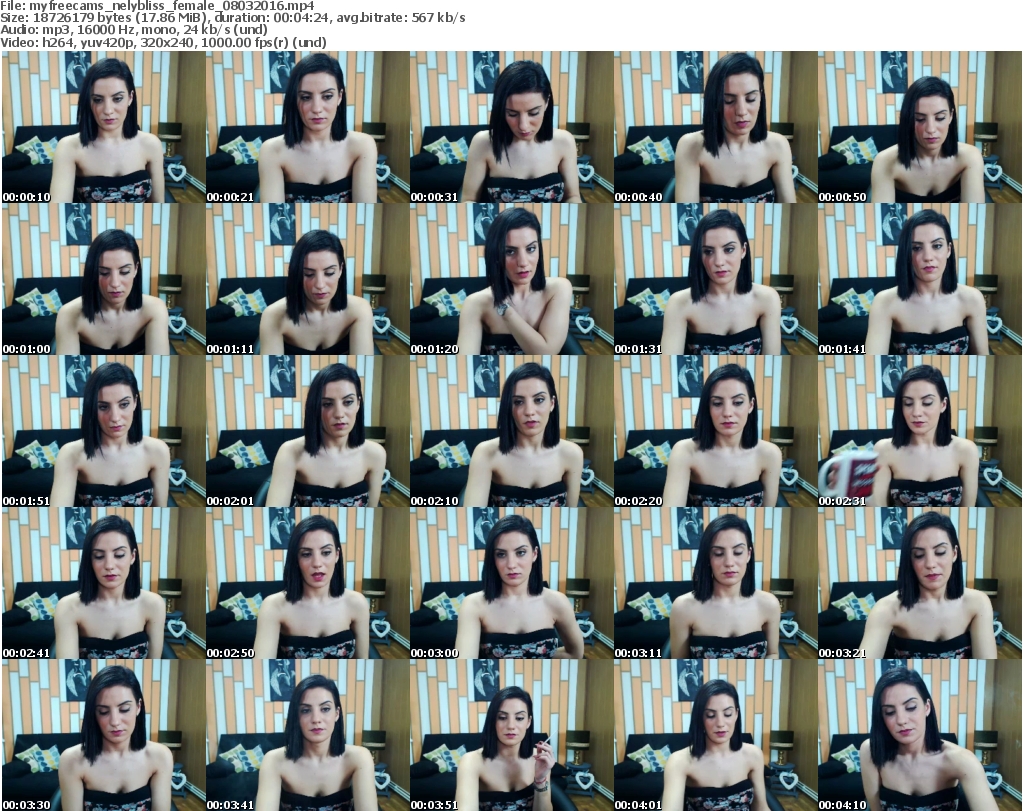Pick the thumbnail at 00:03:30
This screenshot has width=1024, height=811.
coord(103,735)
